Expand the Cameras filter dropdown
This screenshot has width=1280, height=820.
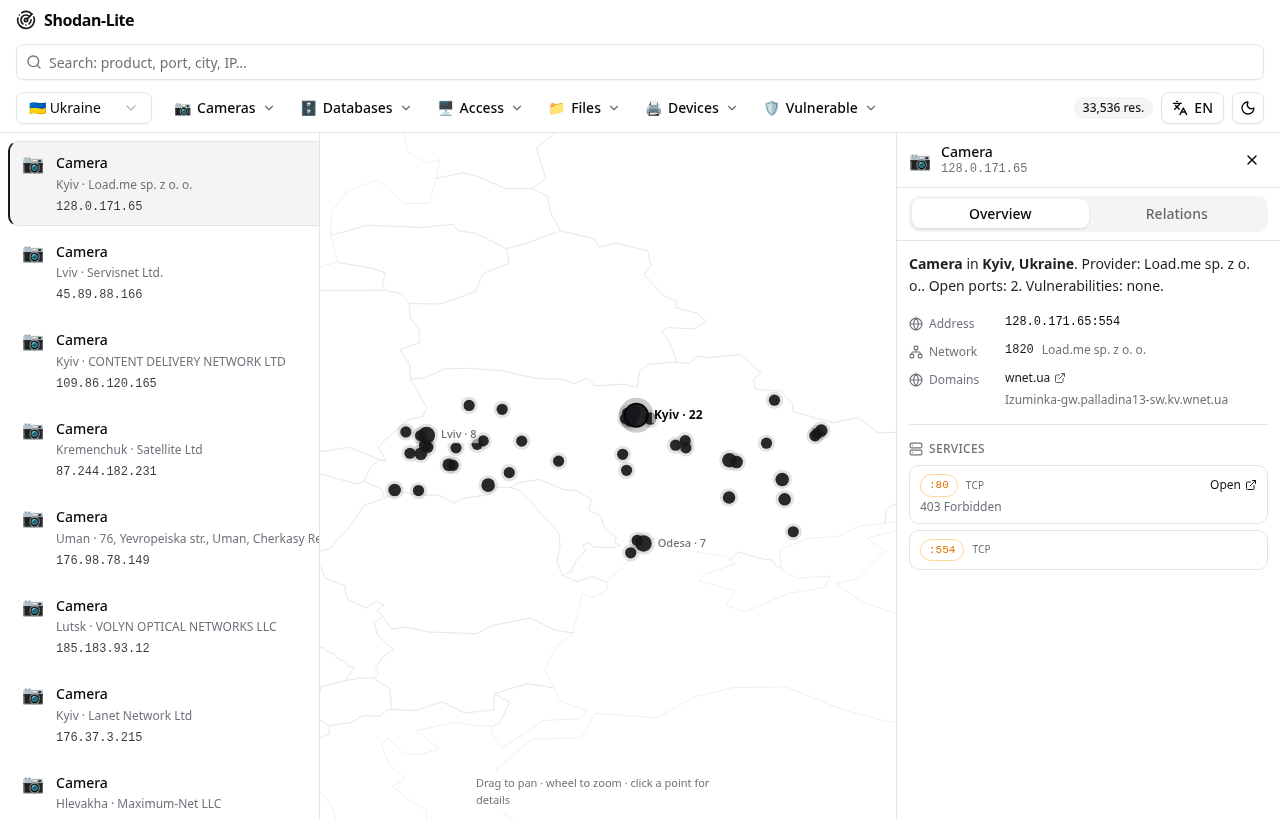point(224,108)
